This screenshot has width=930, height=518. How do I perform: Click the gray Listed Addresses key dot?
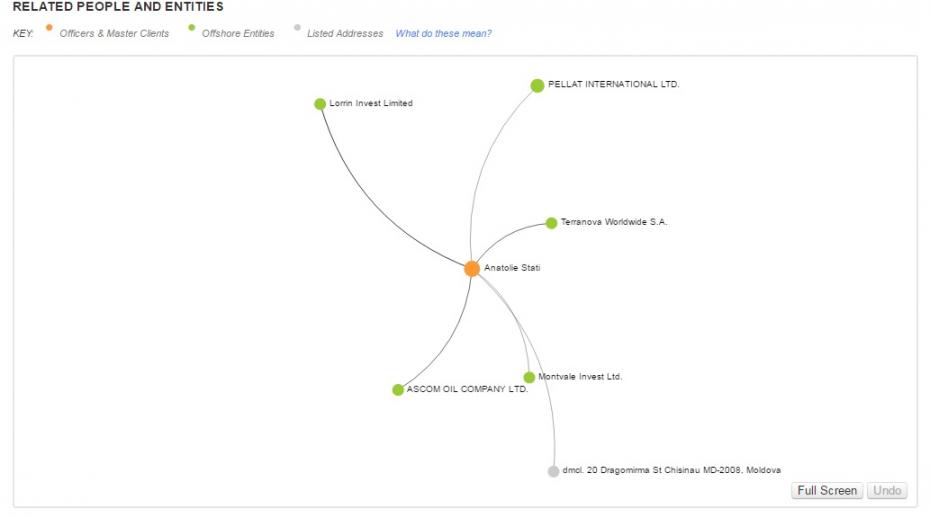coord(297,27)
